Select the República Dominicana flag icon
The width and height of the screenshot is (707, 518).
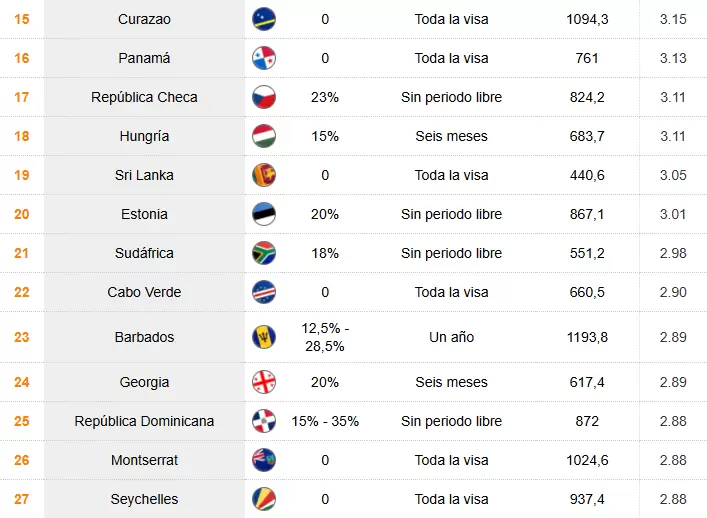[x=264, y=421]
